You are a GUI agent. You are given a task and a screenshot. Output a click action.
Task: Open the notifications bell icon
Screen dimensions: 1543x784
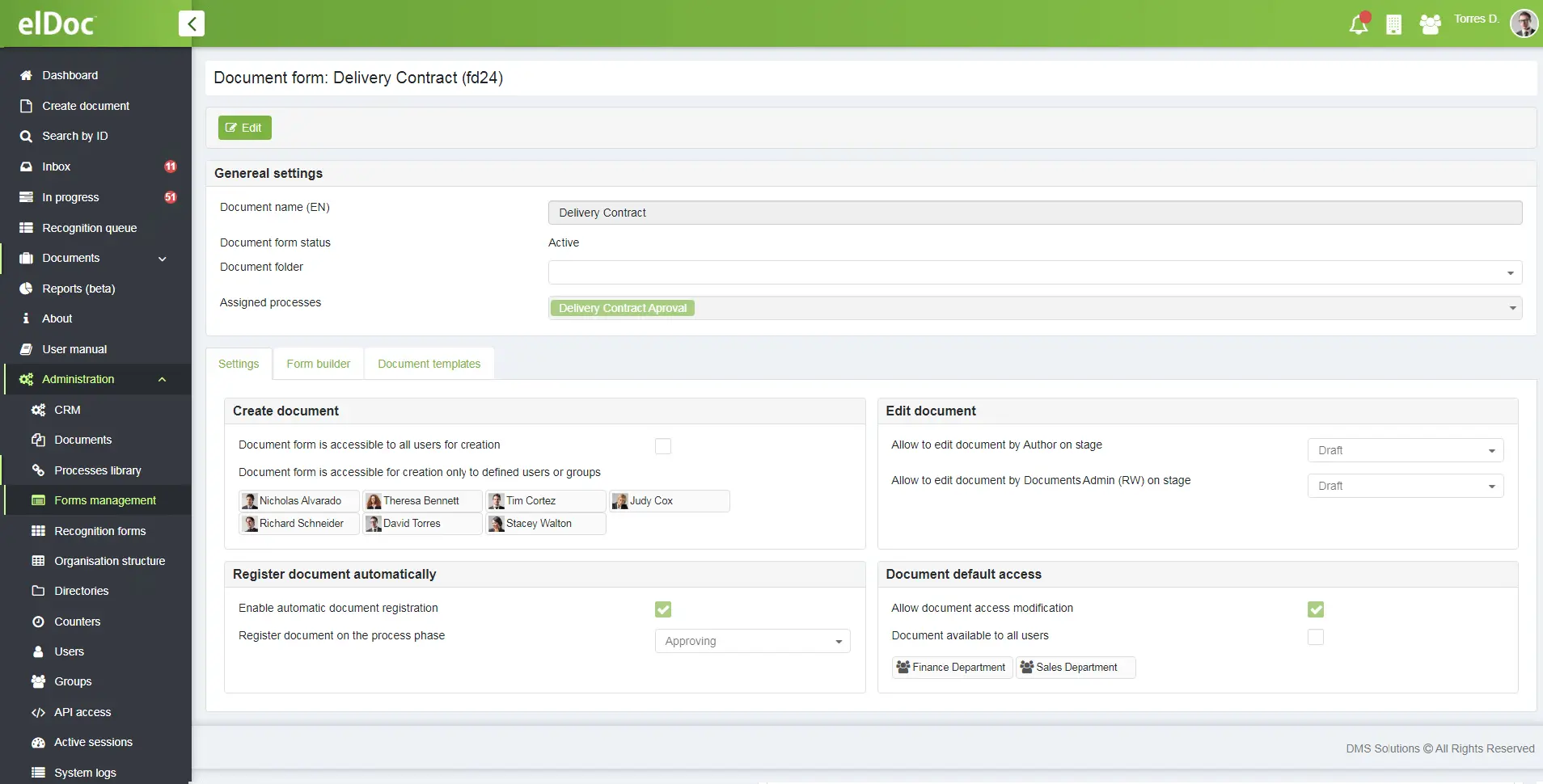point(1359,24)
